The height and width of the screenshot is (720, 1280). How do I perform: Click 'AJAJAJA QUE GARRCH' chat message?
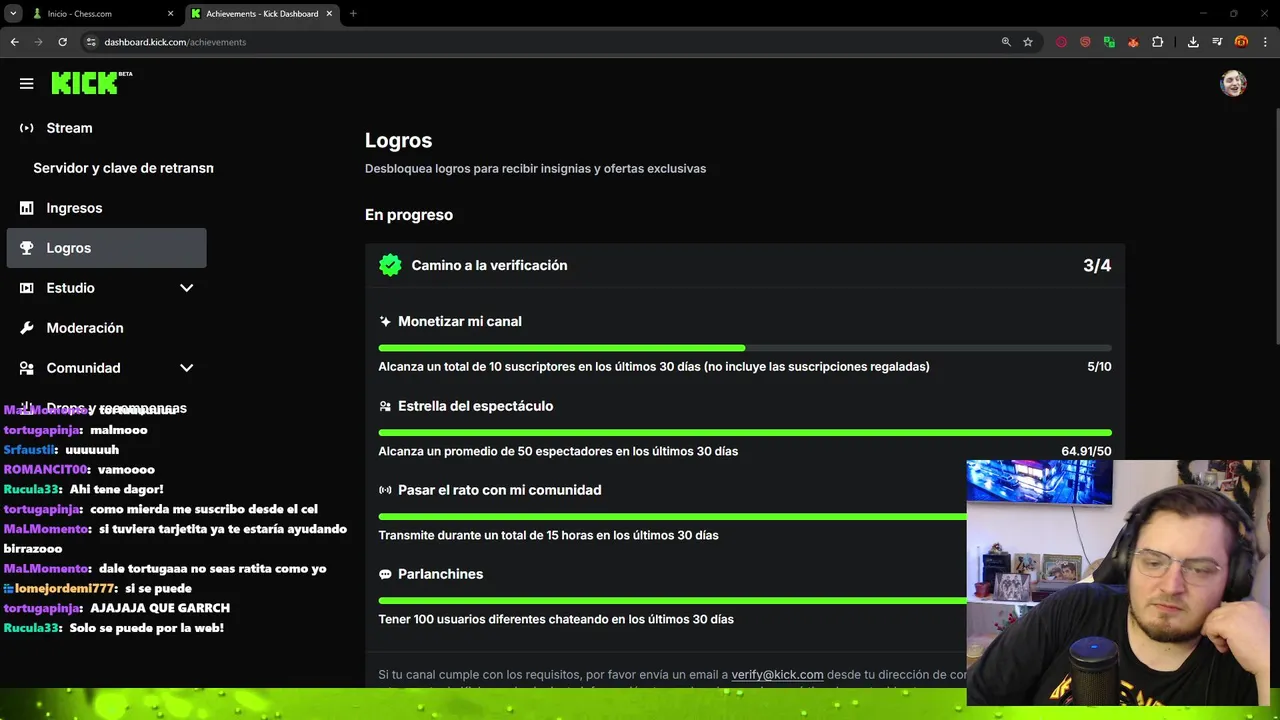(160, 608)
